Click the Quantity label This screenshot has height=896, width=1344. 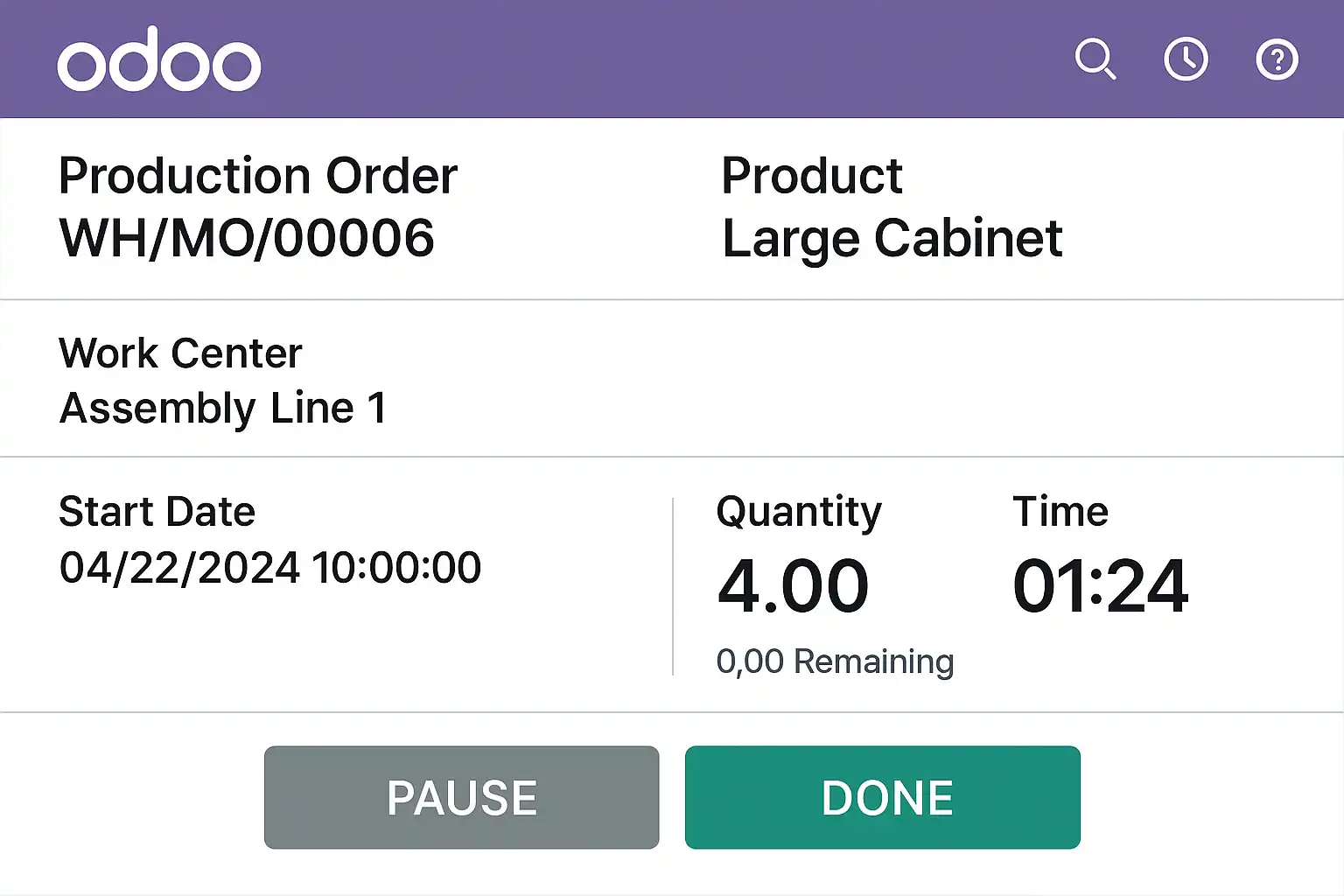tap(798, 512)
